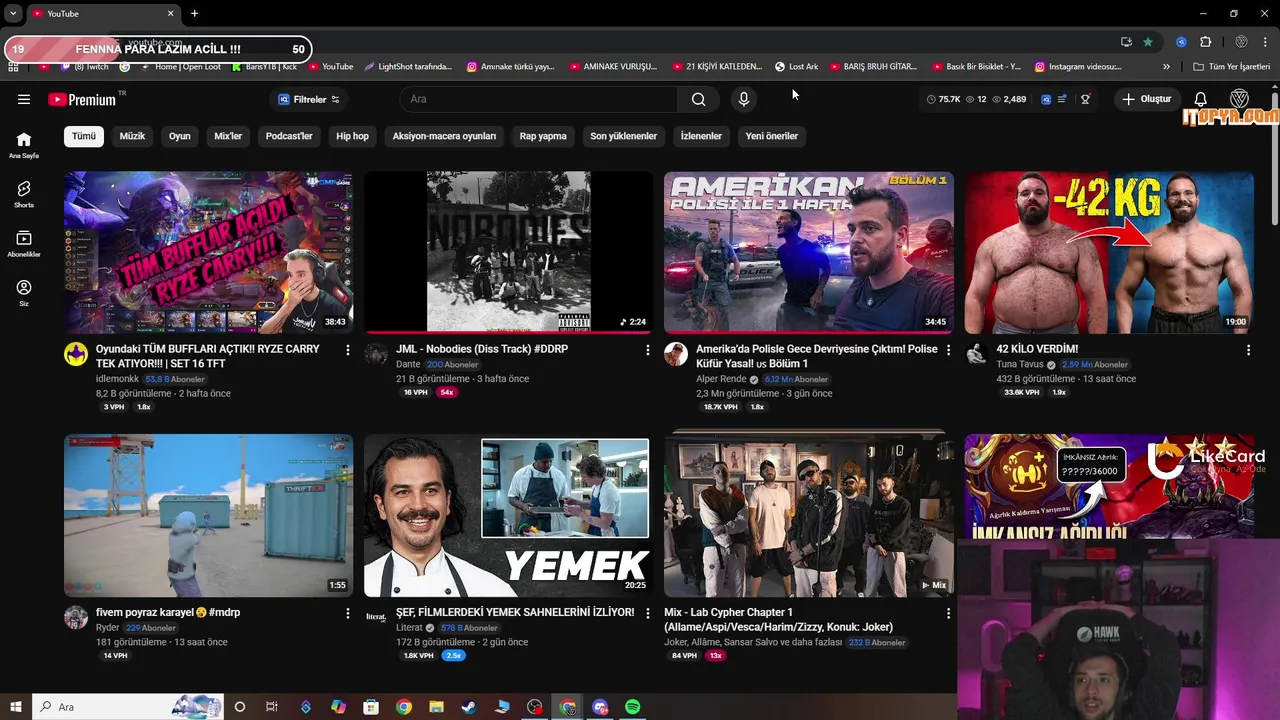Image resolution: width=1280 pixels, height=720 pixels.
Task: Select the Tümü filter chip
Action: coord(84,136)
